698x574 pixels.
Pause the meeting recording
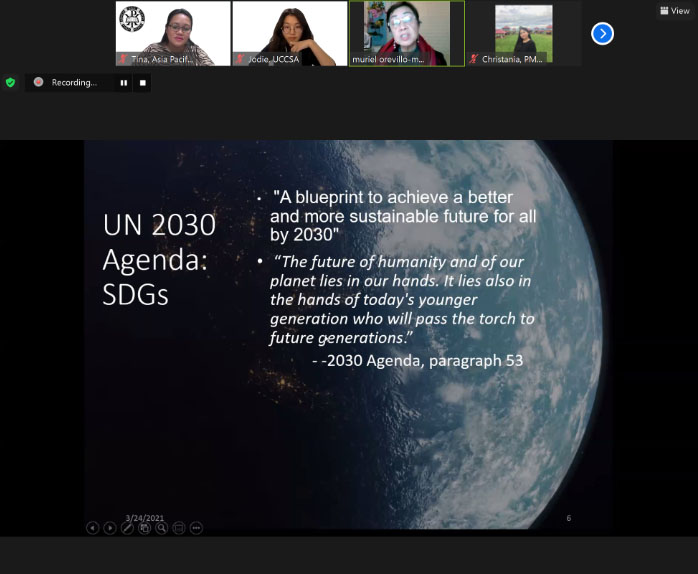(x=124, y=82)
